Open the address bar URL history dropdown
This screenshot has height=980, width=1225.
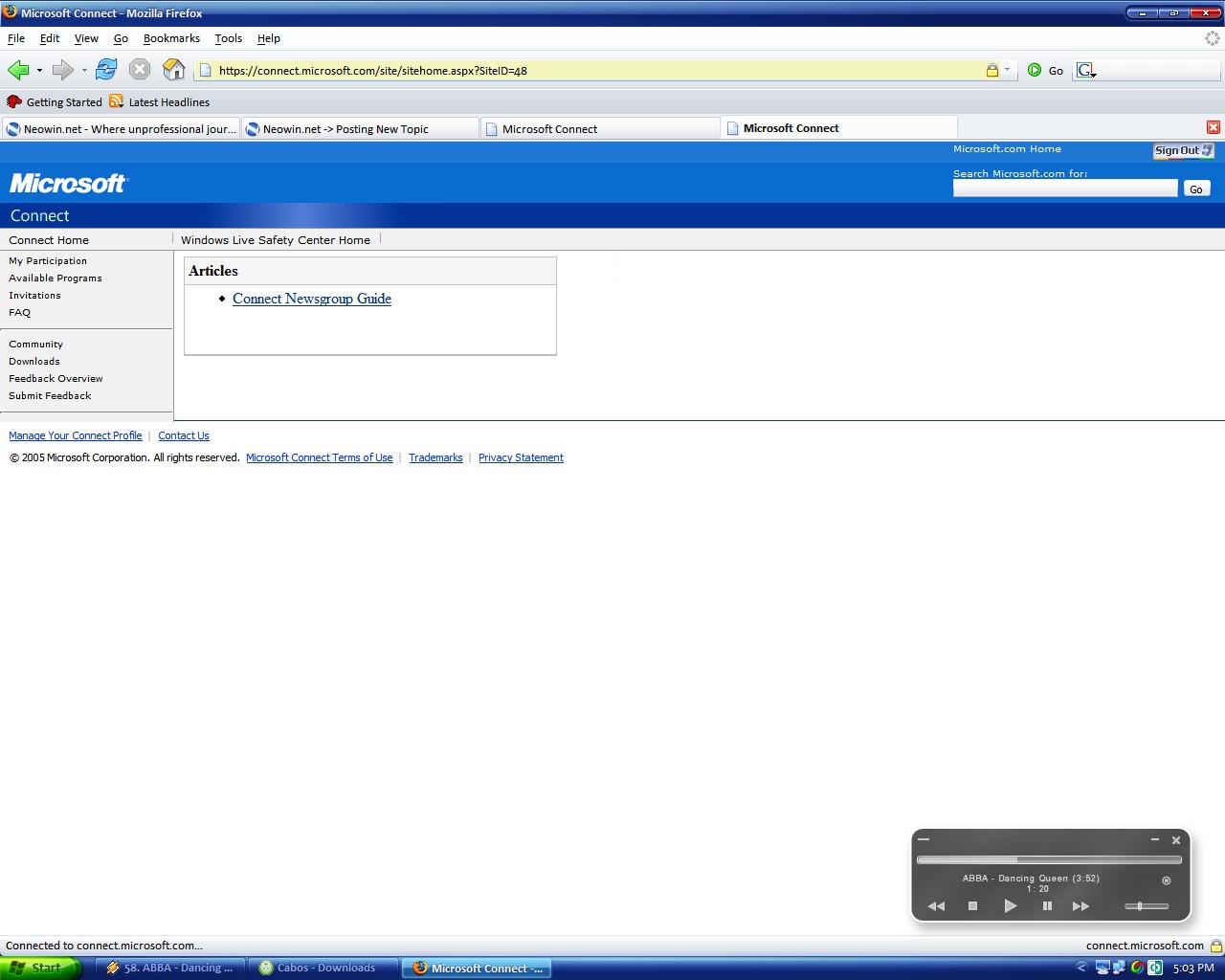pyautogui.click(x=1007, y=70)
